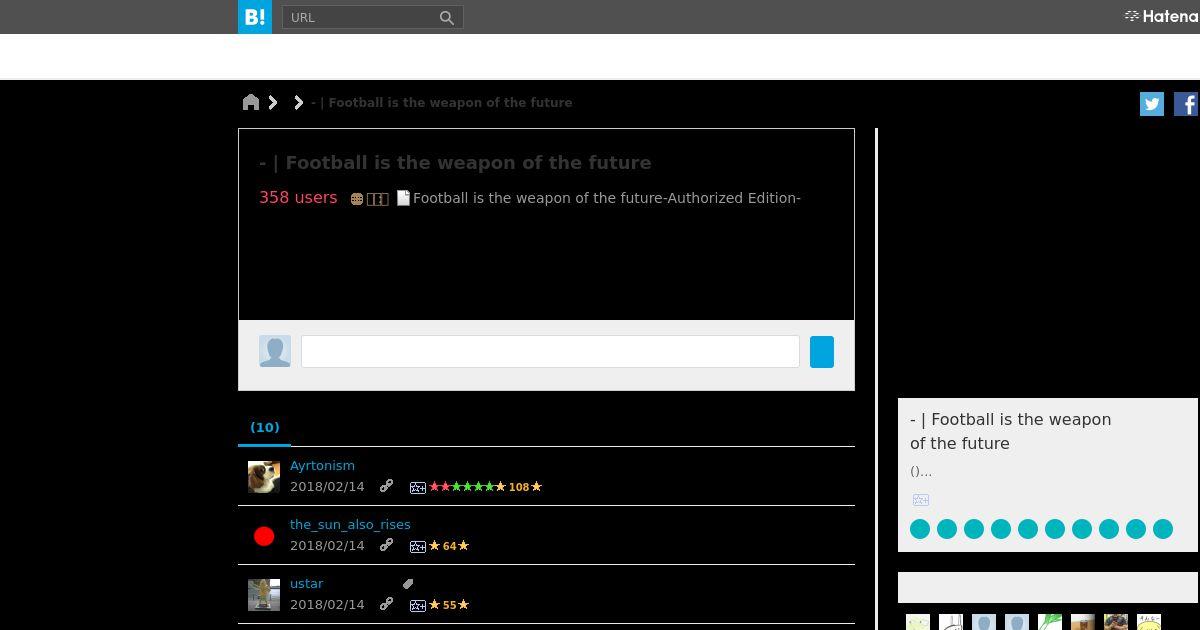Open the entry title heading link
Screen dimensions: 1200x630
tap(455, 162)
